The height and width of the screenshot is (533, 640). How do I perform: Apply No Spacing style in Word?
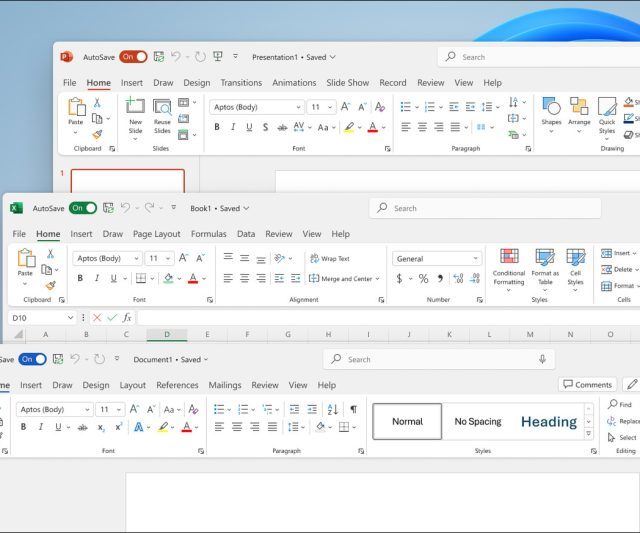[478, 422]
